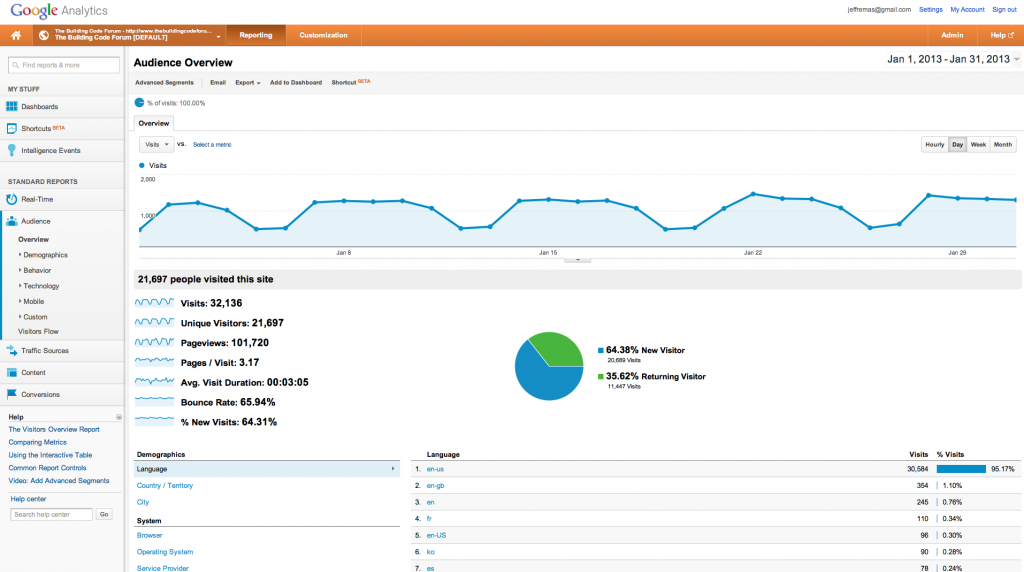
Task: Open My Account link
Action: 967,10
